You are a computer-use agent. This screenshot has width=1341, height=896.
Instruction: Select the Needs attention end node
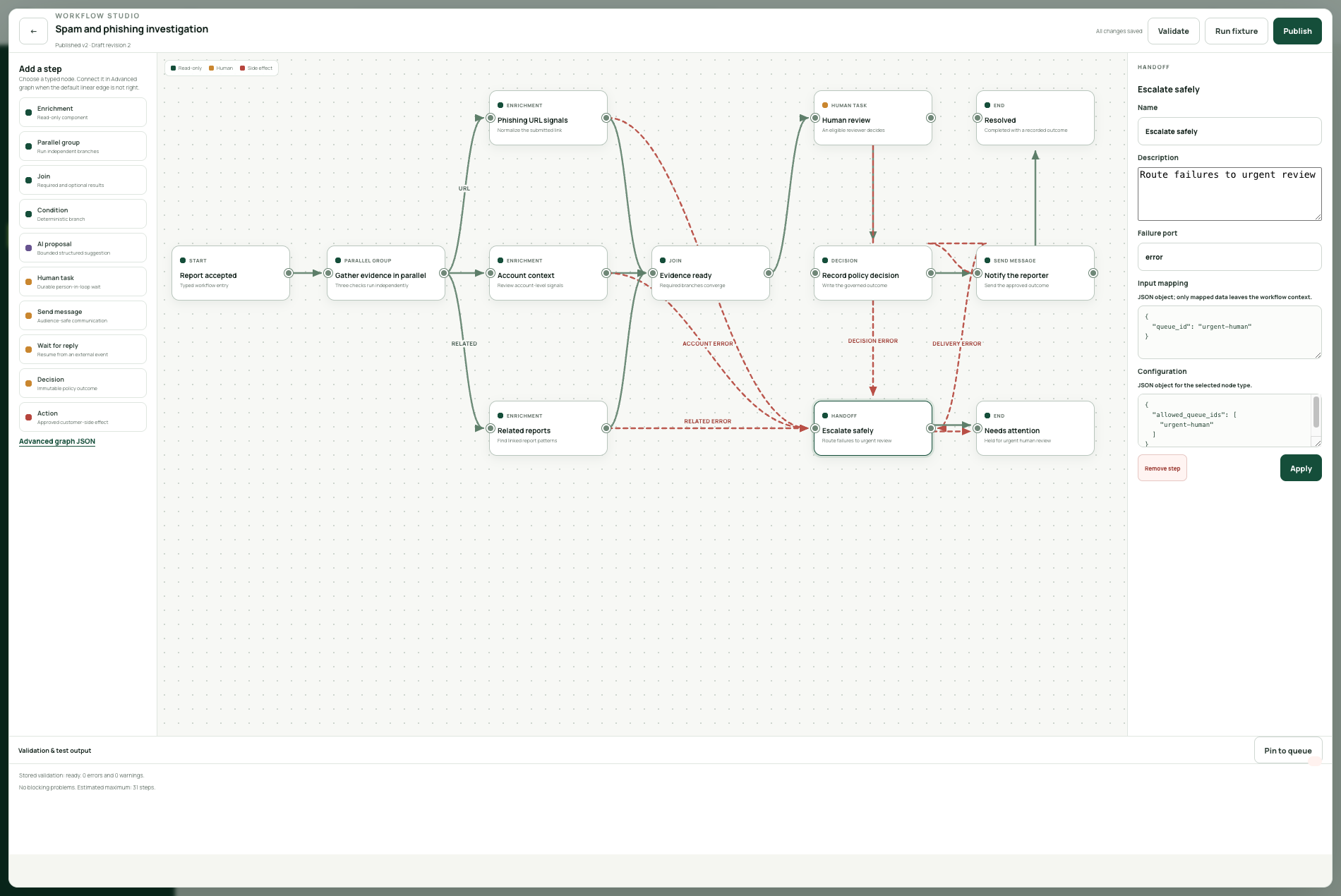point(1035,428)
